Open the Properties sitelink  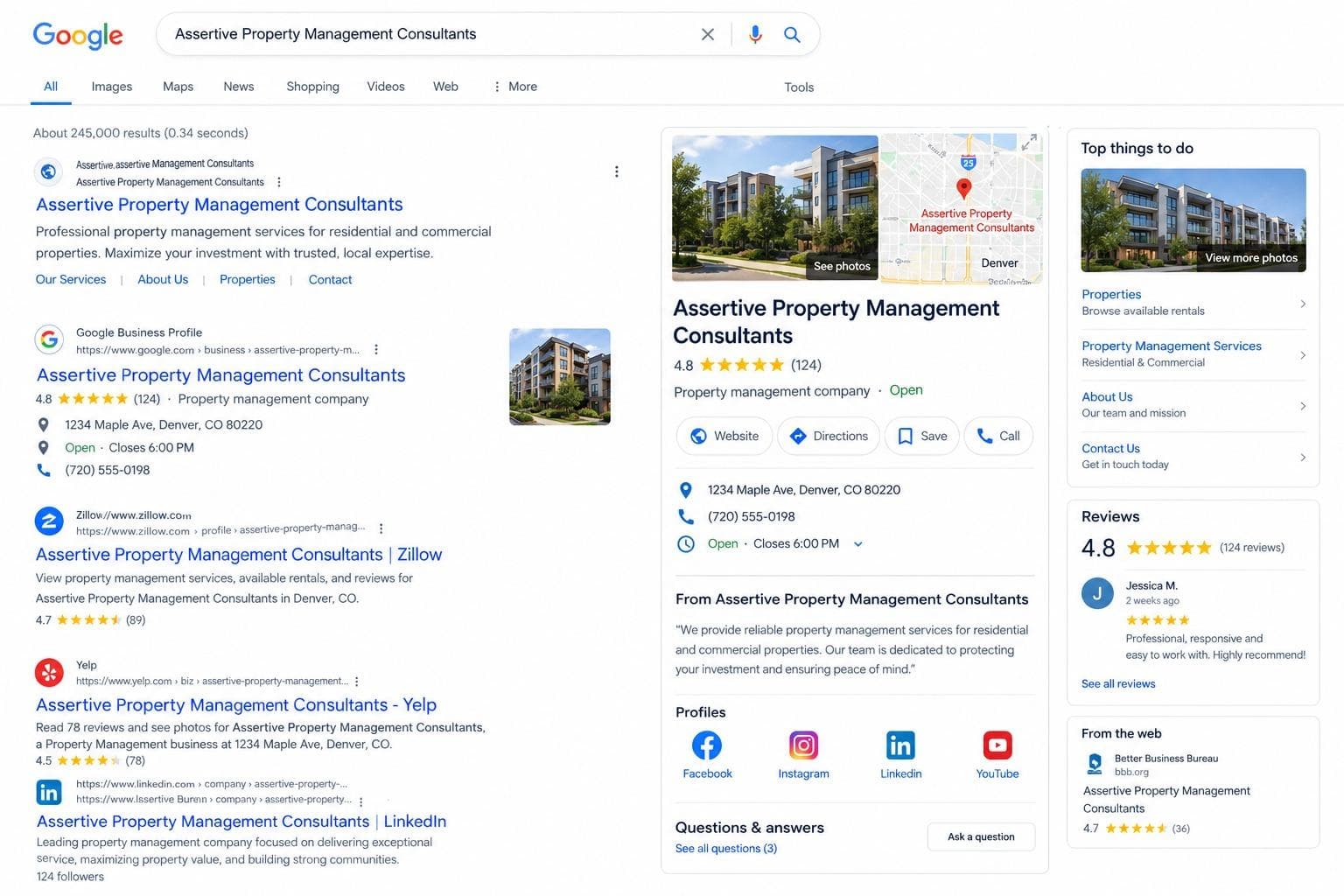(x=248, y=279)
